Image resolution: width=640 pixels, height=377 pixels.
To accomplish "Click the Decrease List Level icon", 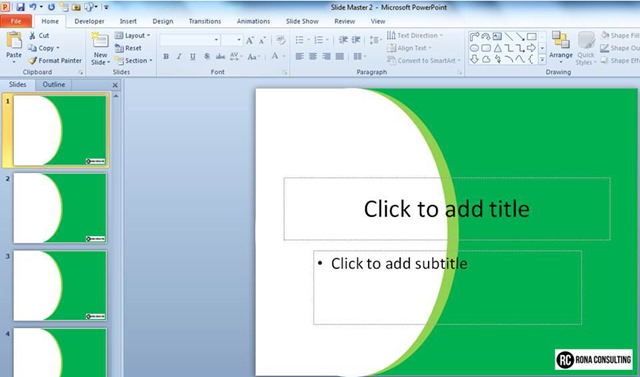I will click(x=343, y=40).
